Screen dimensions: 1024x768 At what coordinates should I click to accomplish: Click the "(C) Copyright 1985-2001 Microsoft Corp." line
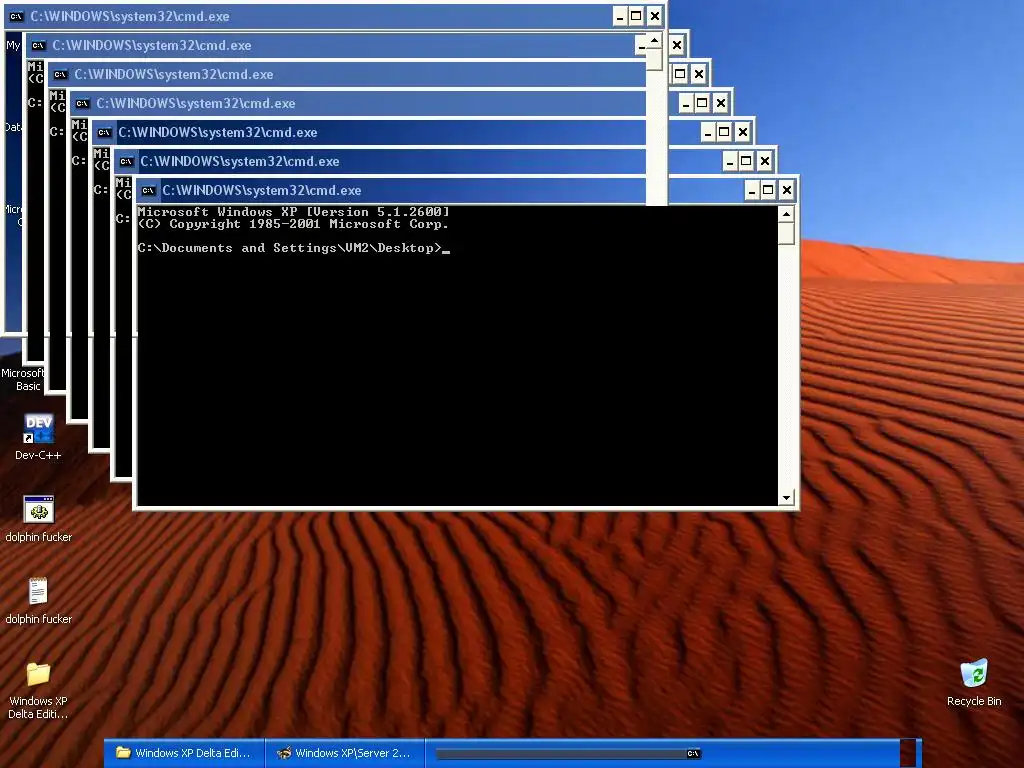pyautogui.click(x=293, y=224)
